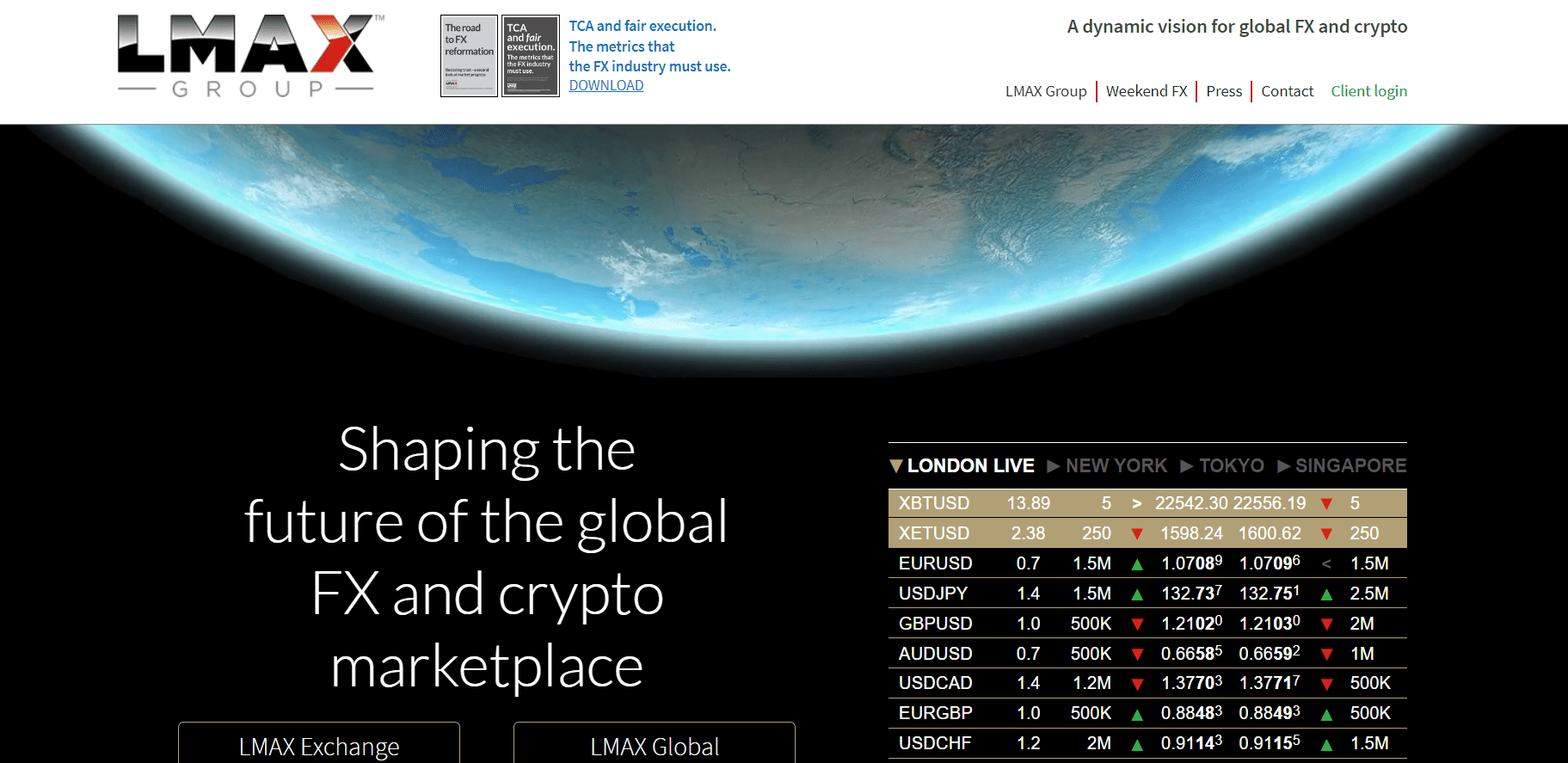
Task: Click XETUSD bid price 1598.24
Action: pyautogui.click(x=1192, y=533)
